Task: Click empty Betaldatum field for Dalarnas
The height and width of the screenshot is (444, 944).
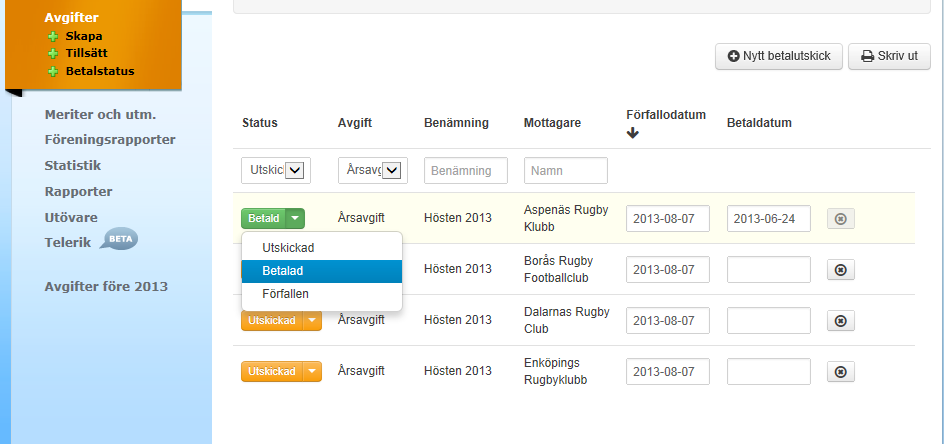Action: 769,320
